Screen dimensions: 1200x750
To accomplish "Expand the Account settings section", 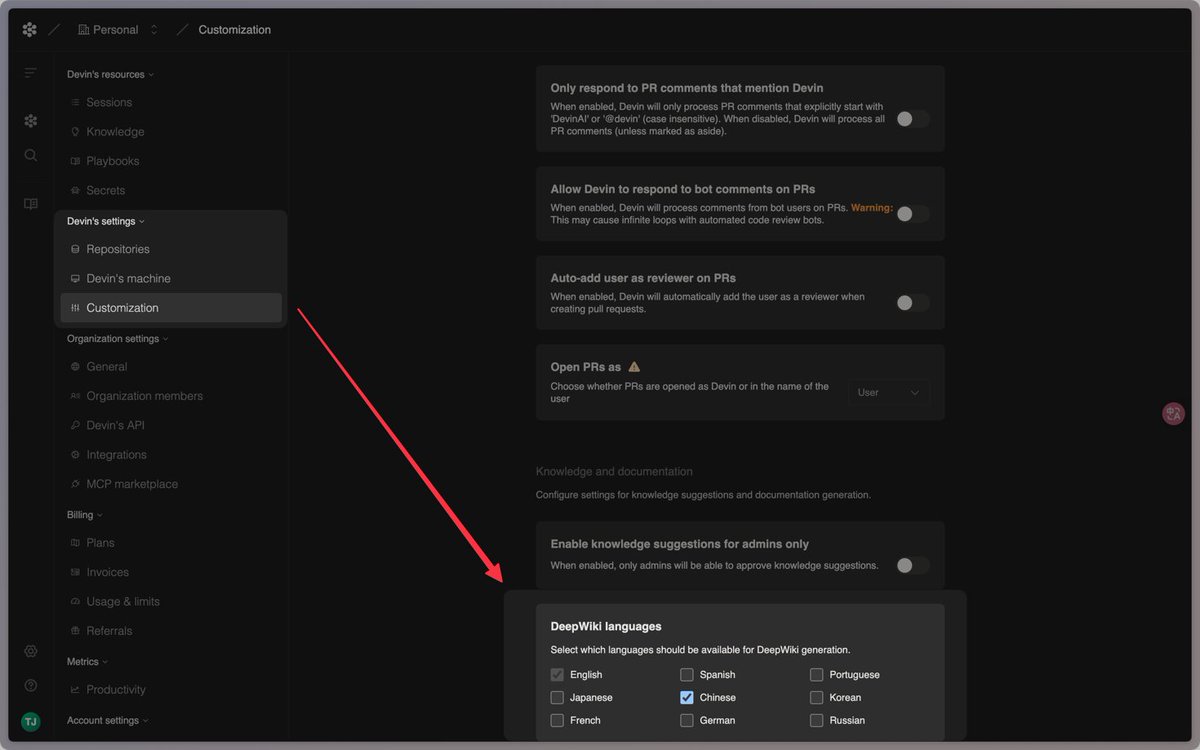I will click(x=107, y=720).
